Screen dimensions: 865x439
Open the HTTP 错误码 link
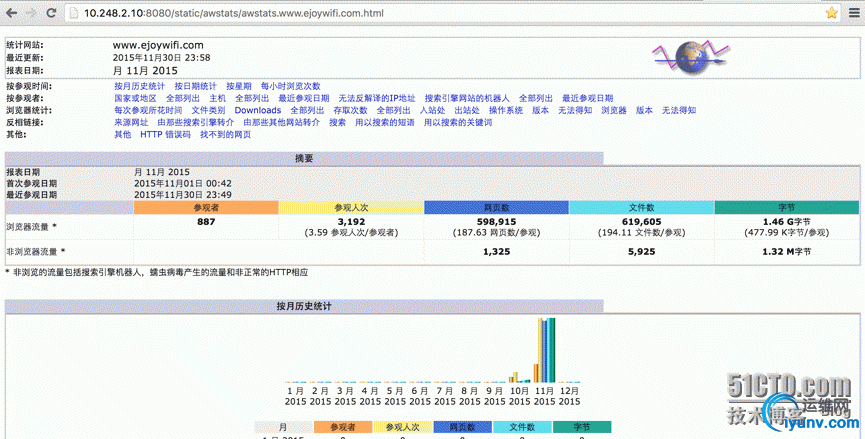coord(165,135)
